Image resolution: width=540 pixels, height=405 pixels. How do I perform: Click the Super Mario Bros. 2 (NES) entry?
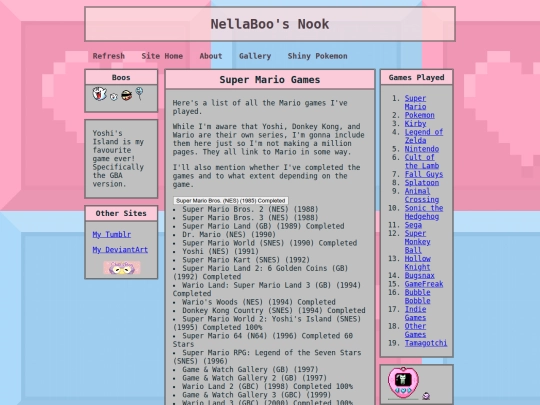click(250, 209)
